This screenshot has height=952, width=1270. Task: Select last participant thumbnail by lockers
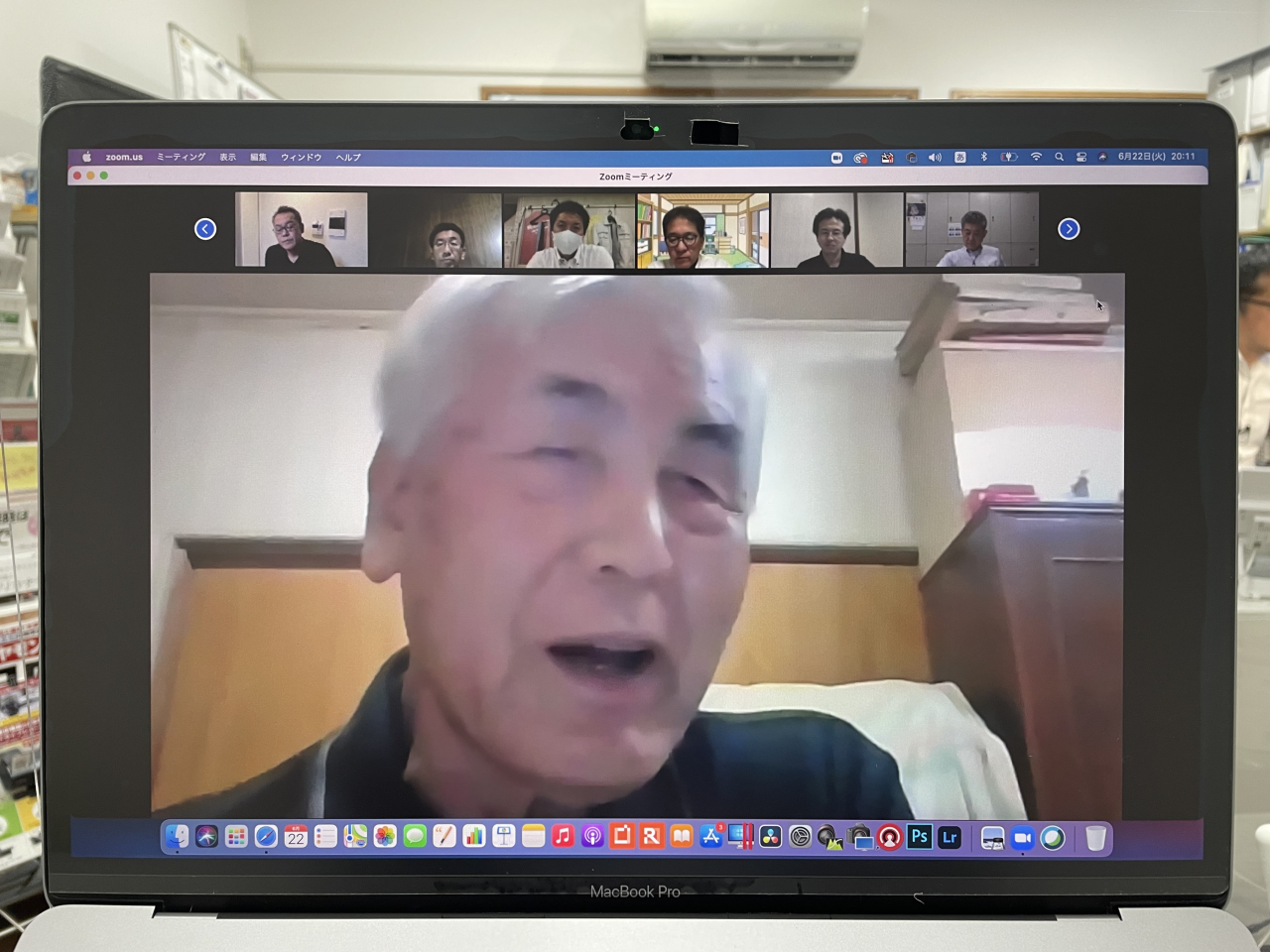971,230
